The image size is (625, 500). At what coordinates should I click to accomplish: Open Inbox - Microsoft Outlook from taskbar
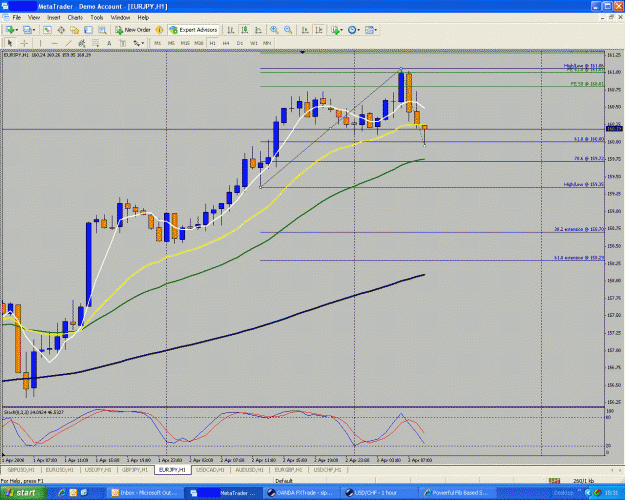(144, 493)
